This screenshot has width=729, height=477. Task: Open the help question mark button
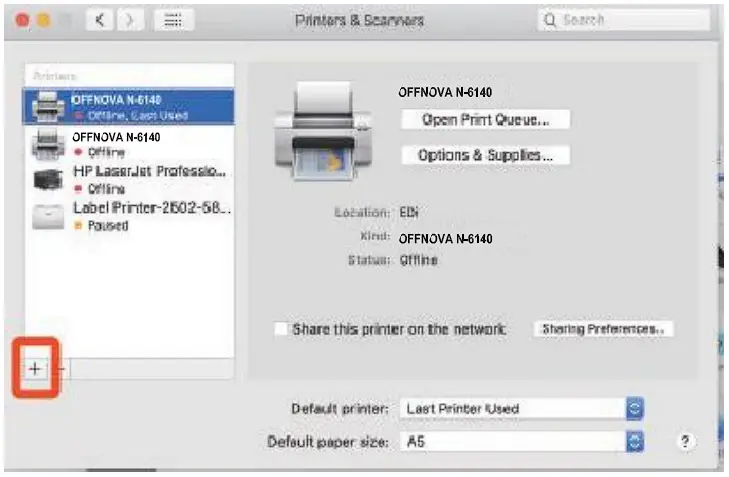tap(685, 441)
